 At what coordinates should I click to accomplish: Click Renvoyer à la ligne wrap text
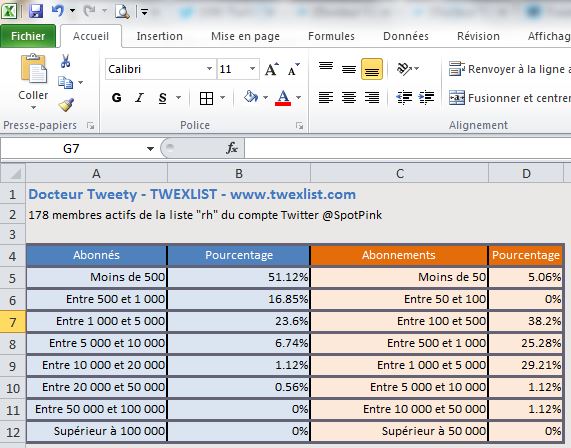tap(509, 69)
